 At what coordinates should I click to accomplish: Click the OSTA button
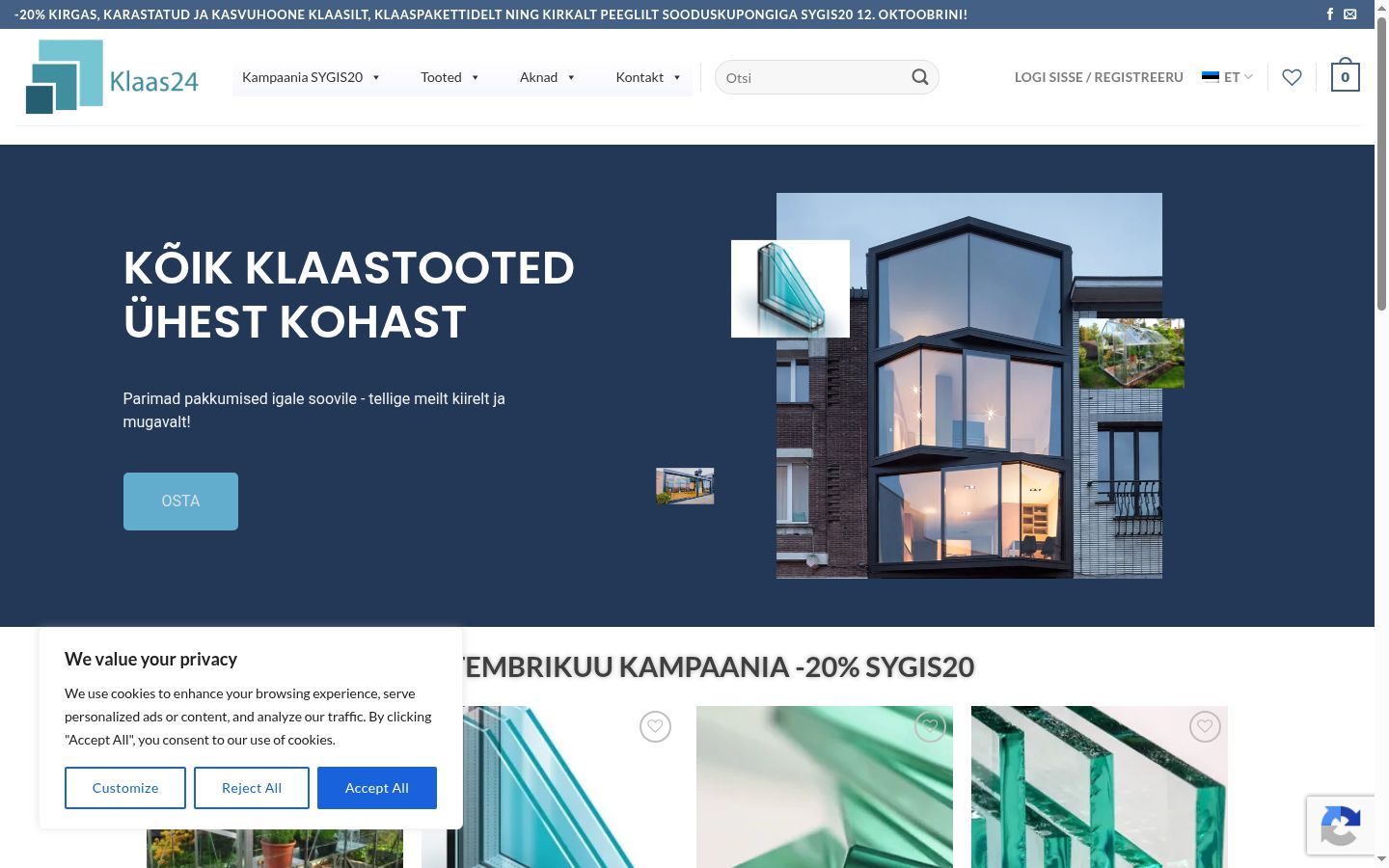tap(180, 502)
